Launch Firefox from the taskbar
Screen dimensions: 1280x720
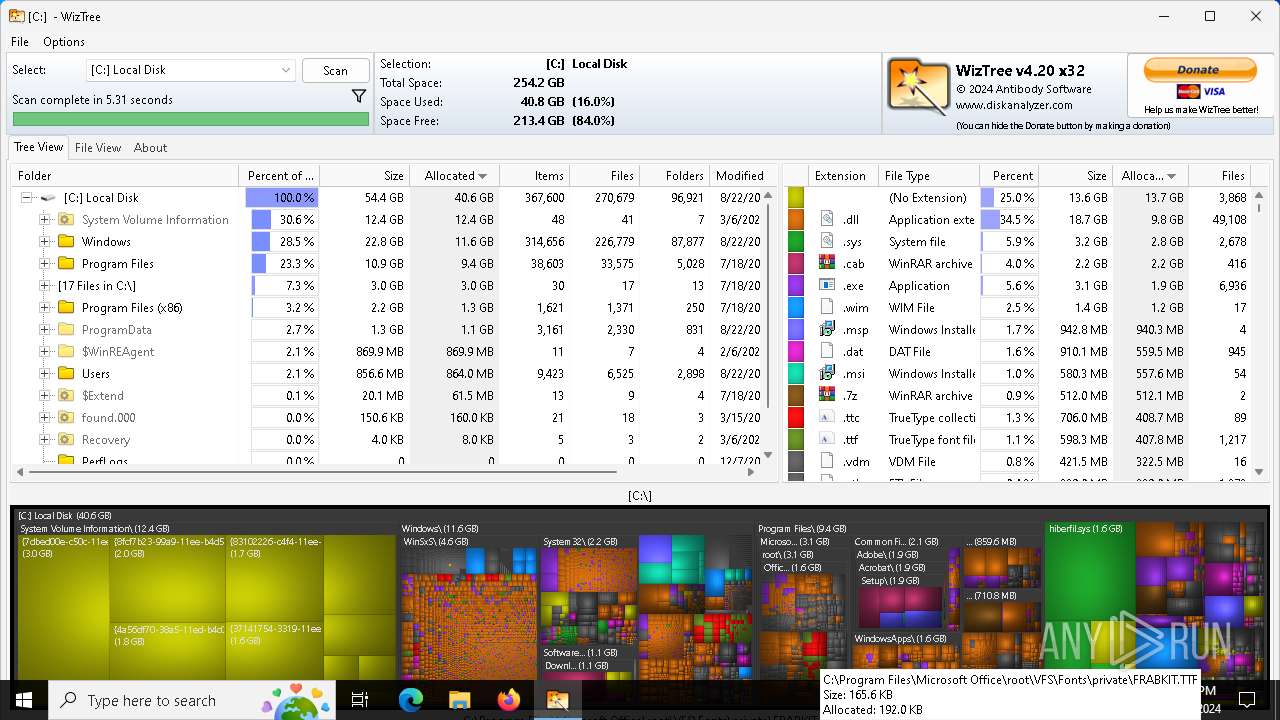(x=508, y=700)
